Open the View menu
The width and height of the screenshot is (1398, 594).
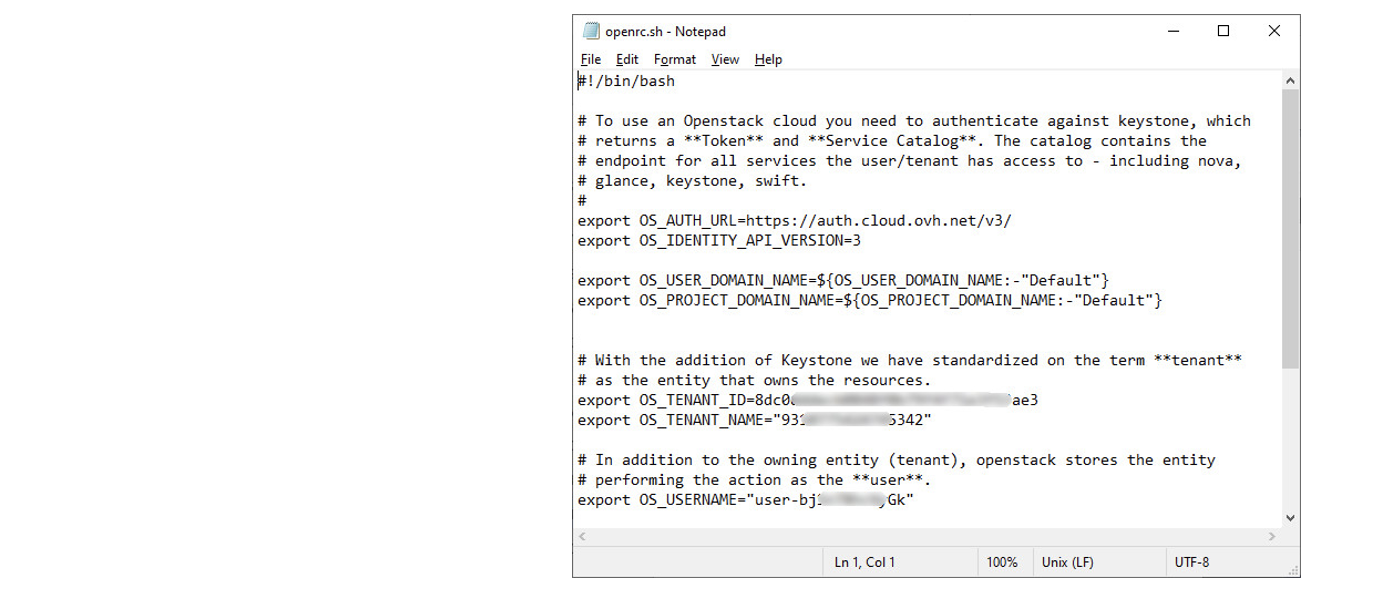click(x=725, y=60)
